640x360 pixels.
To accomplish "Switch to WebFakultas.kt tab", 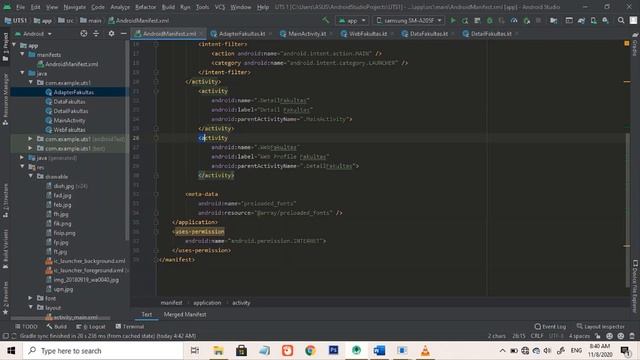I will tap(367, 34).
